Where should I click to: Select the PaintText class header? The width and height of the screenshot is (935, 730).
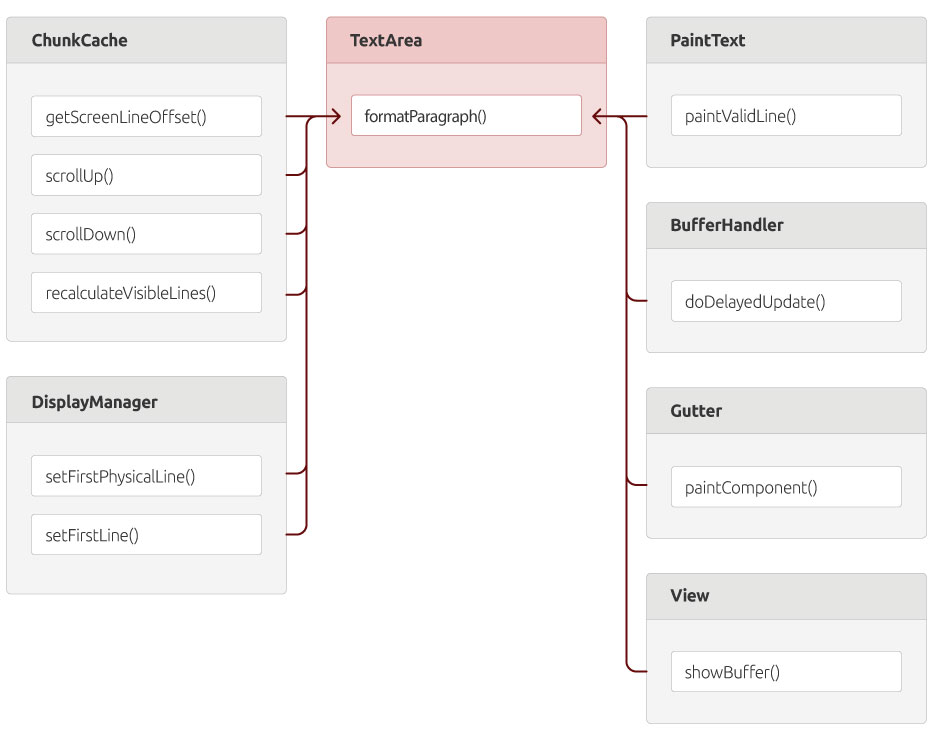(786, 40)
